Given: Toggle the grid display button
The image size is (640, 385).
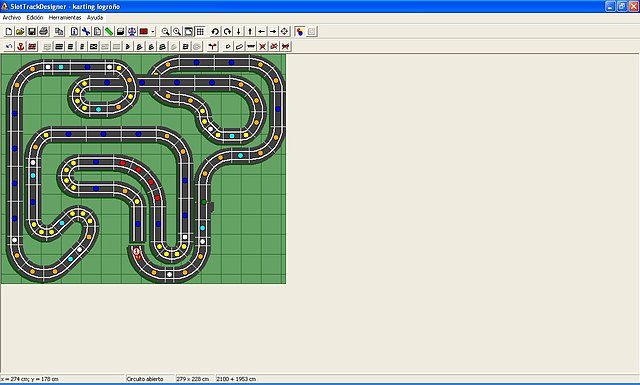Looking at the screenshot, I should coord(200,31).
